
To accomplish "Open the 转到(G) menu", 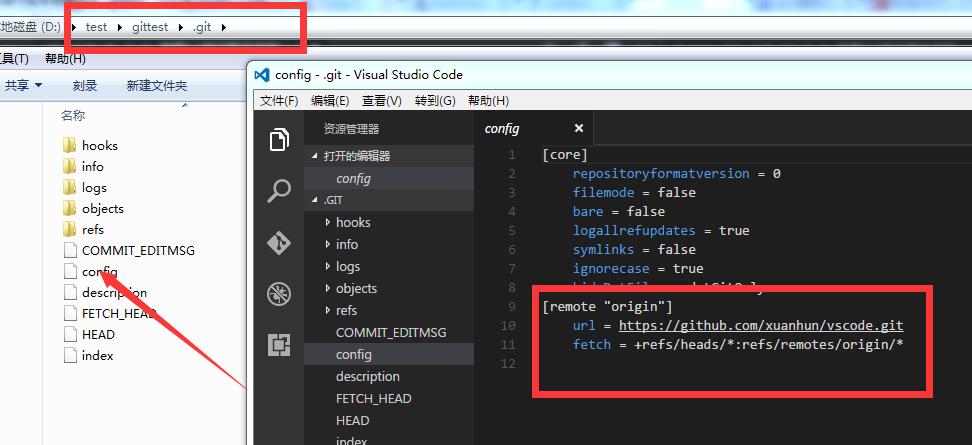I will point(435,100).
